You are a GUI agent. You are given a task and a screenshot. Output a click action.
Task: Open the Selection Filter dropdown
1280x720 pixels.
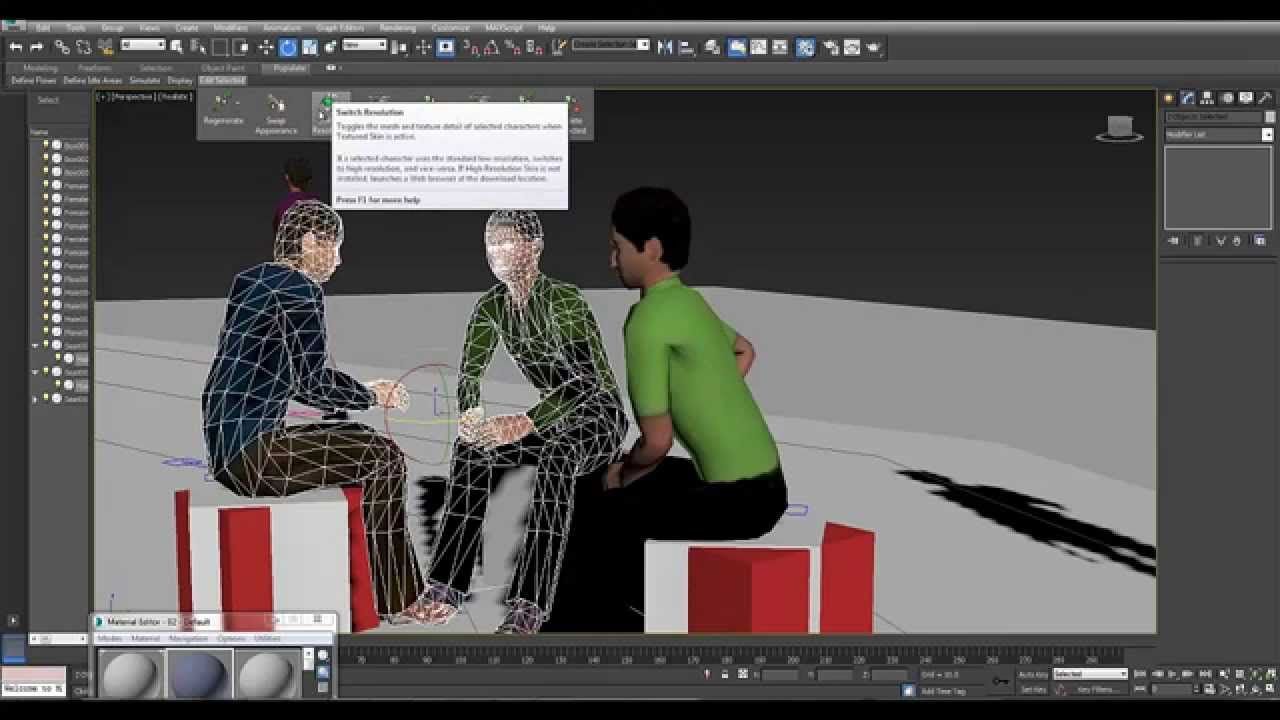(x=143, y=45)
